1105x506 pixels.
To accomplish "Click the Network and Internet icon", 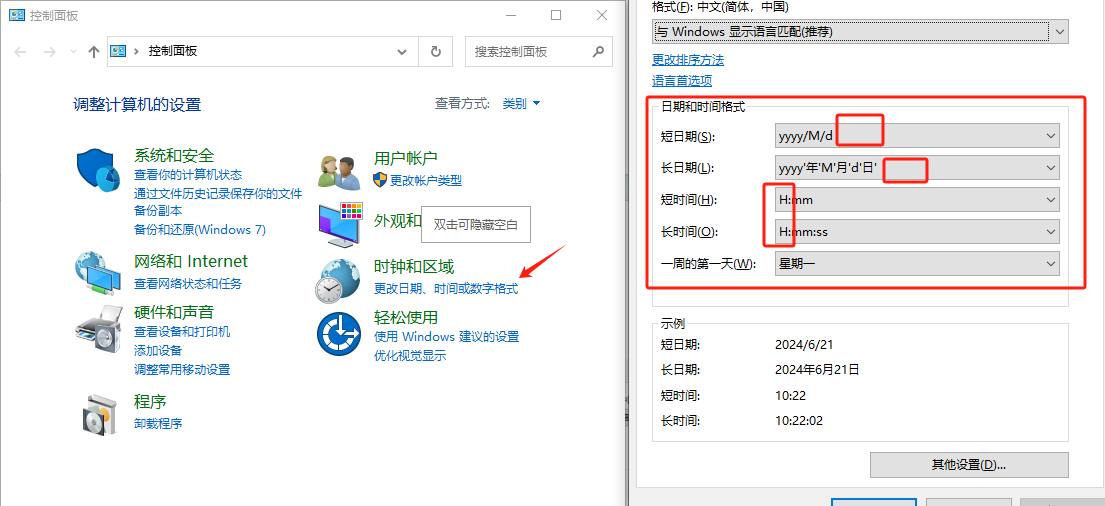I will pos(99,272).
